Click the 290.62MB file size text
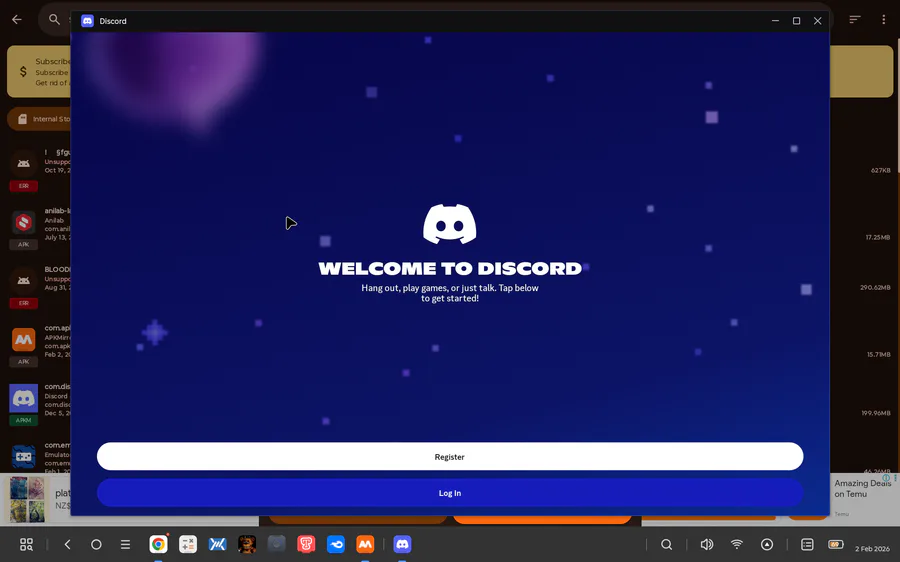This screenshot has width=900, height=562. pos(875,287)
